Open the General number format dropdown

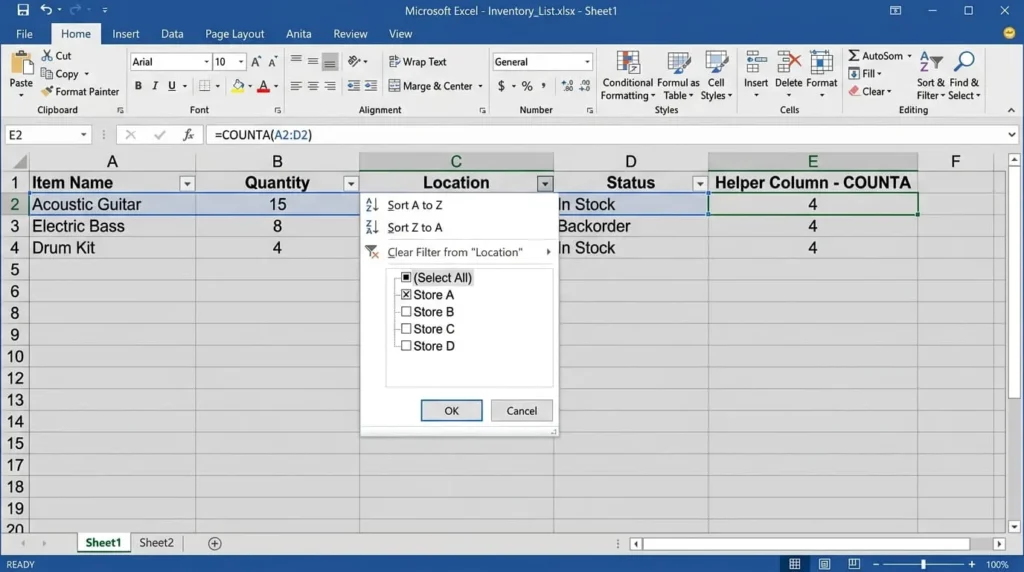[x=587, y=61]
